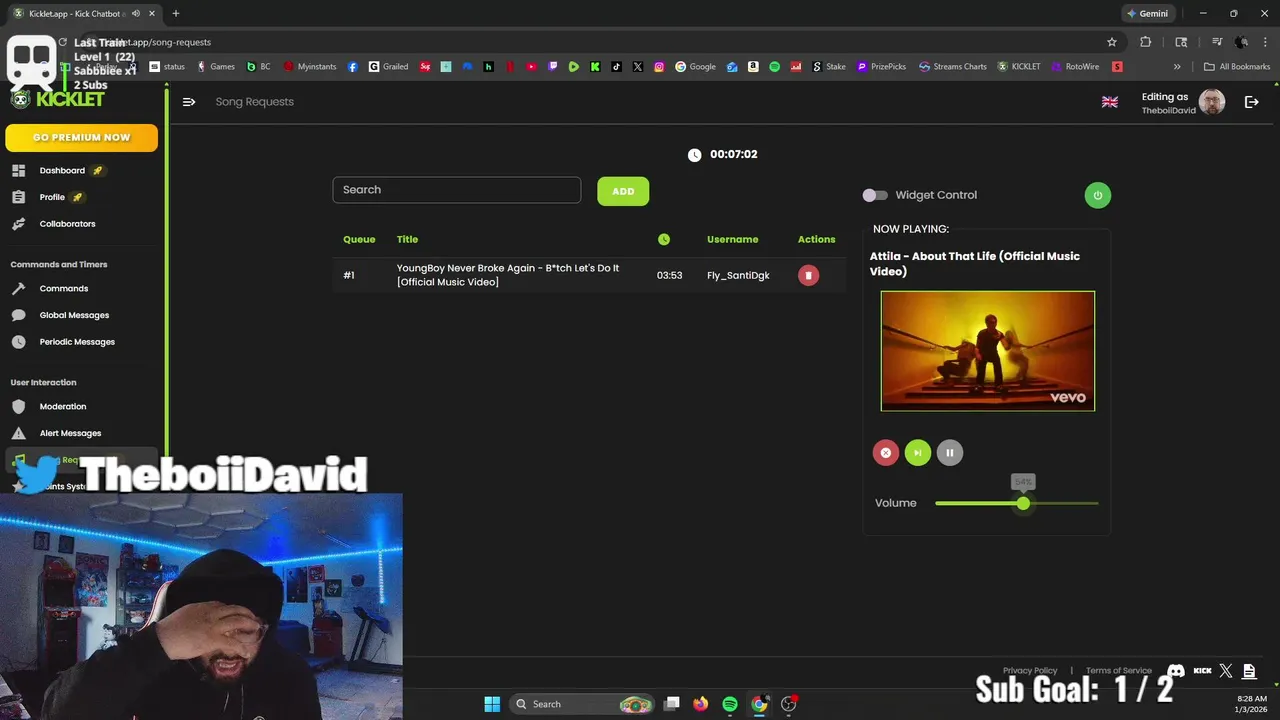Open Firefox from the taskbar
This screenshot has width=1280, height=720.
701,704
